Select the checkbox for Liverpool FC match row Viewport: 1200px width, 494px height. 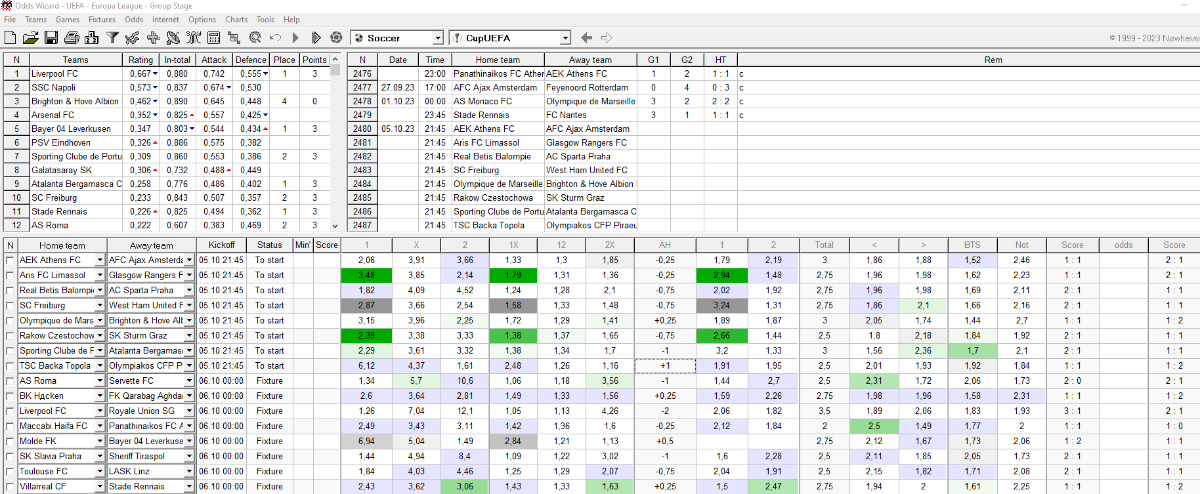pos(9,411)
